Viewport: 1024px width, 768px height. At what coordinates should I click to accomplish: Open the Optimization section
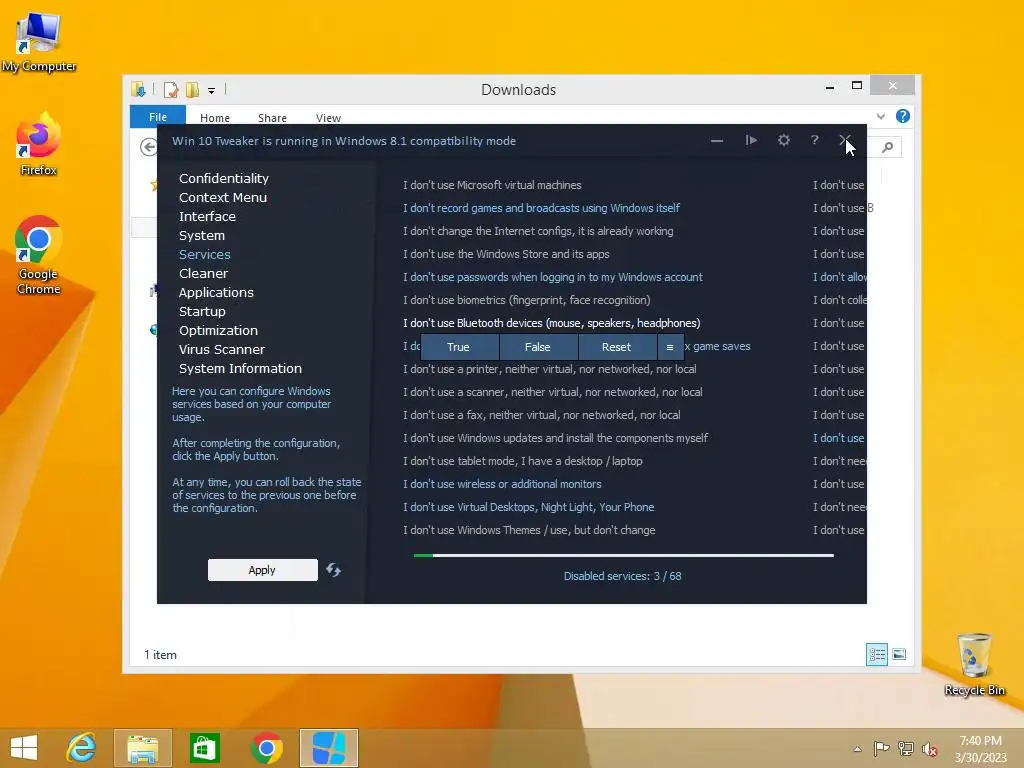(218, 330)
